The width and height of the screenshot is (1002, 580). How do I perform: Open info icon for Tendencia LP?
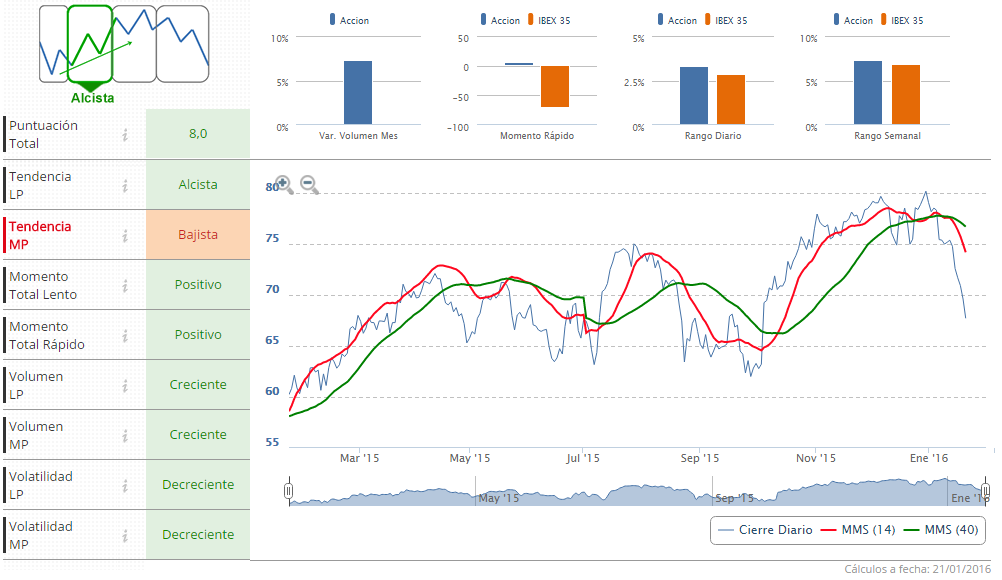point(126,185)
